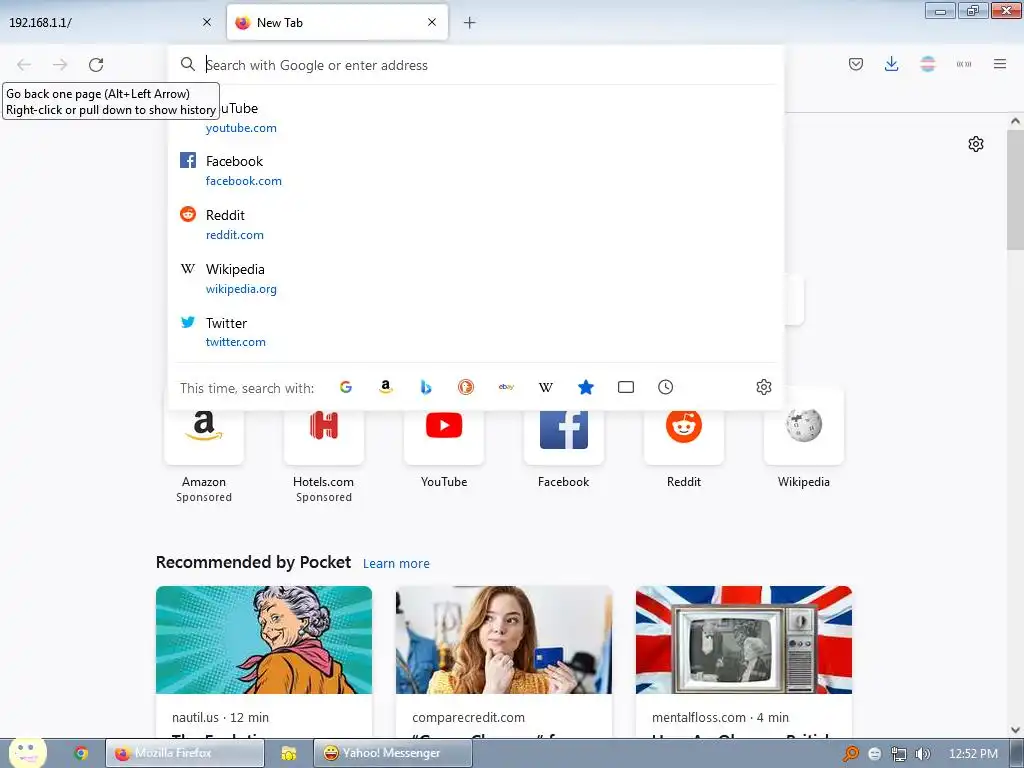Click the tray network icon
The height and width of the screenshot is (768, 1024).
coord(899,754)
